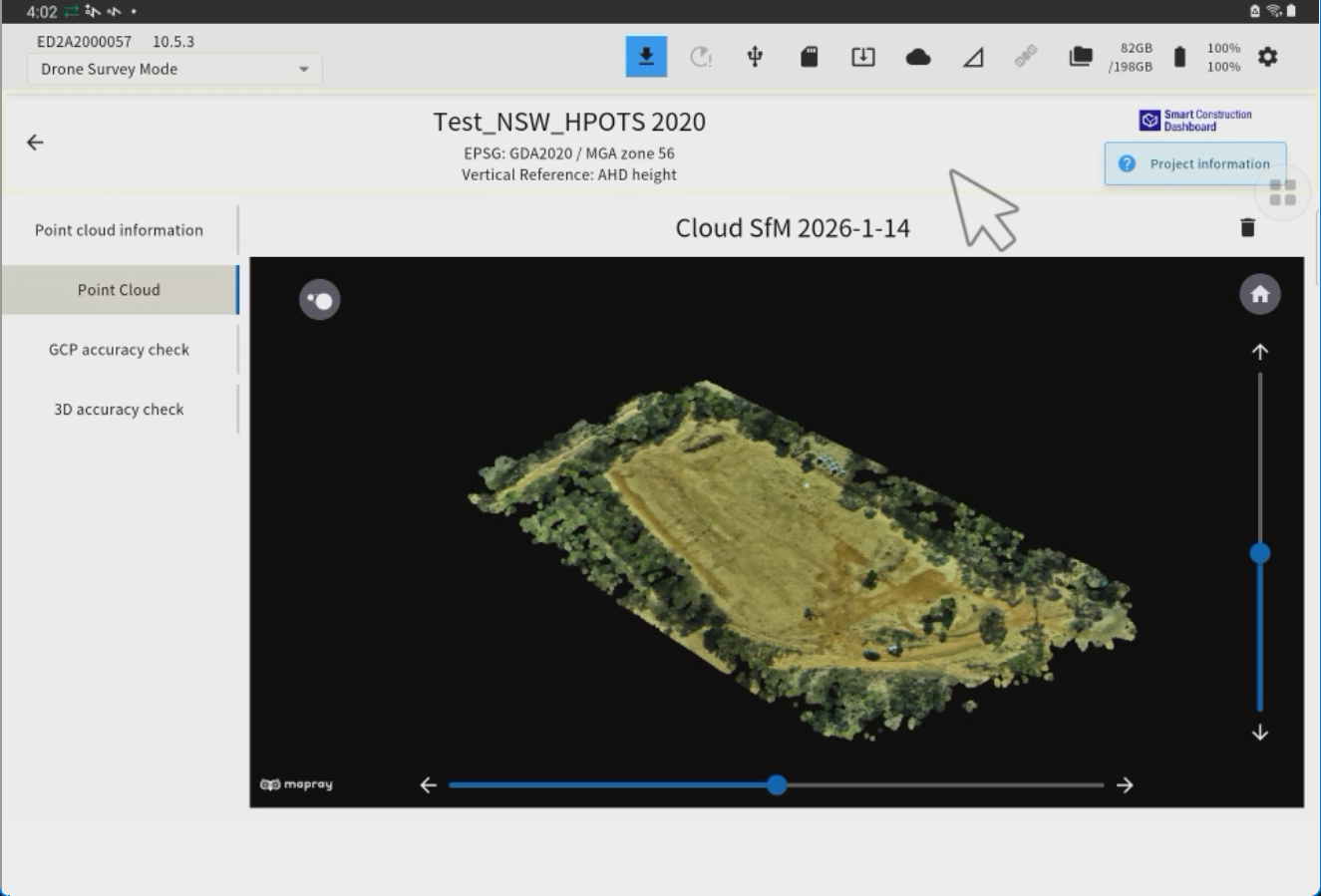Click the 'Cloud SfM 2026-1-14' heading
Image resolution: width=1321 pixels, height=896 pixels.
pyautogui.click(x=793, y=228)
